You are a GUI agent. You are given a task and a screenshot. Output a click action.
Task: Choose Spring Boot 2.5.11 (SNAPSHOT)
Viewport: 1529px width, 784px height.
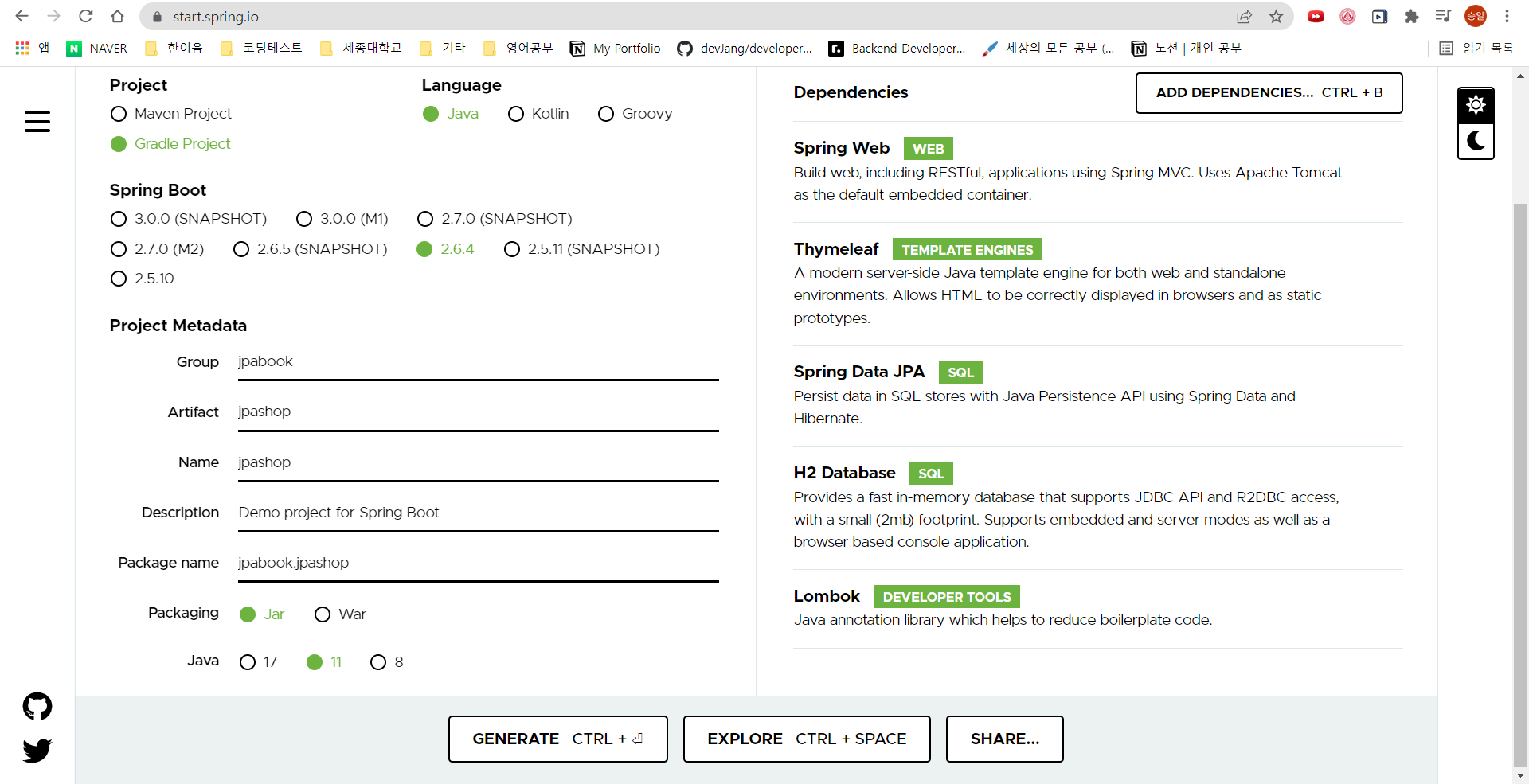582,249
